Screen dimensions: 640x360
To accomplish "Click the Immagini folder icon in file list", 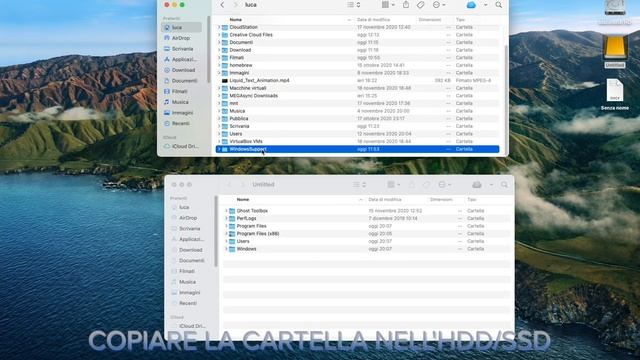I will (225, 73).
